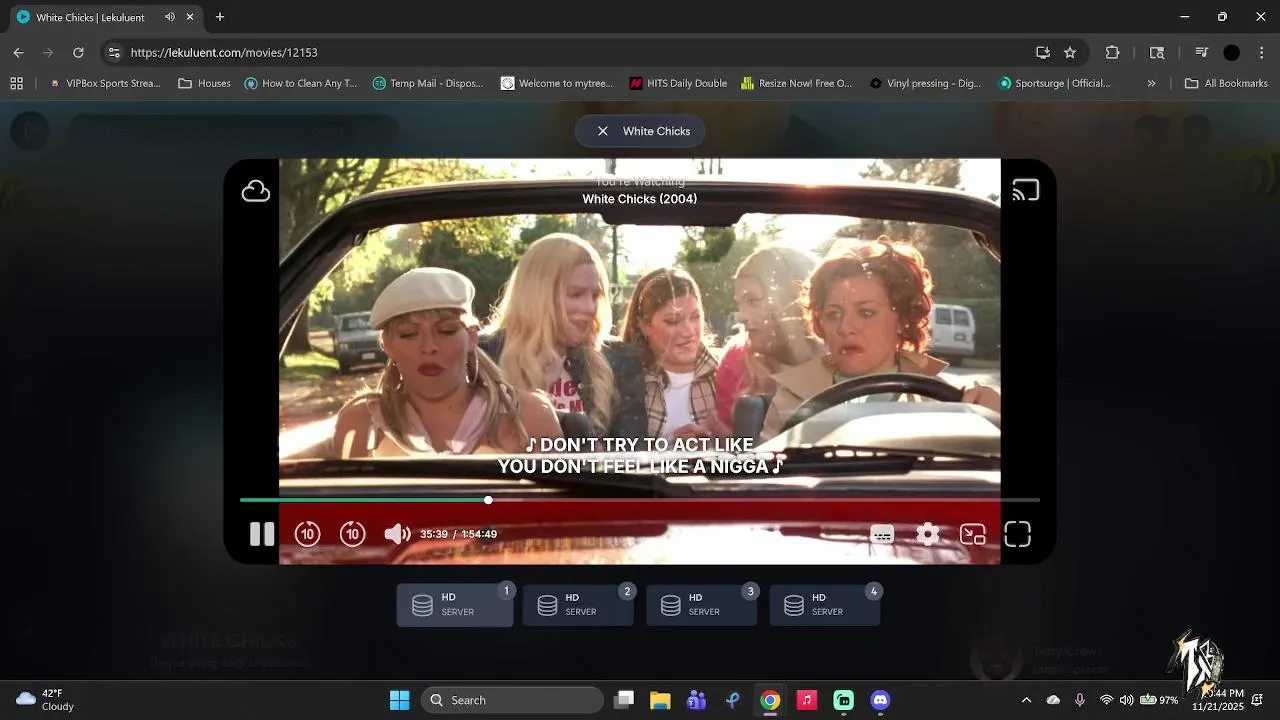This screenshot has height=720, width=1280.
Task: Open the Houses bookmark folder
Action: click(x=204, y=83)
